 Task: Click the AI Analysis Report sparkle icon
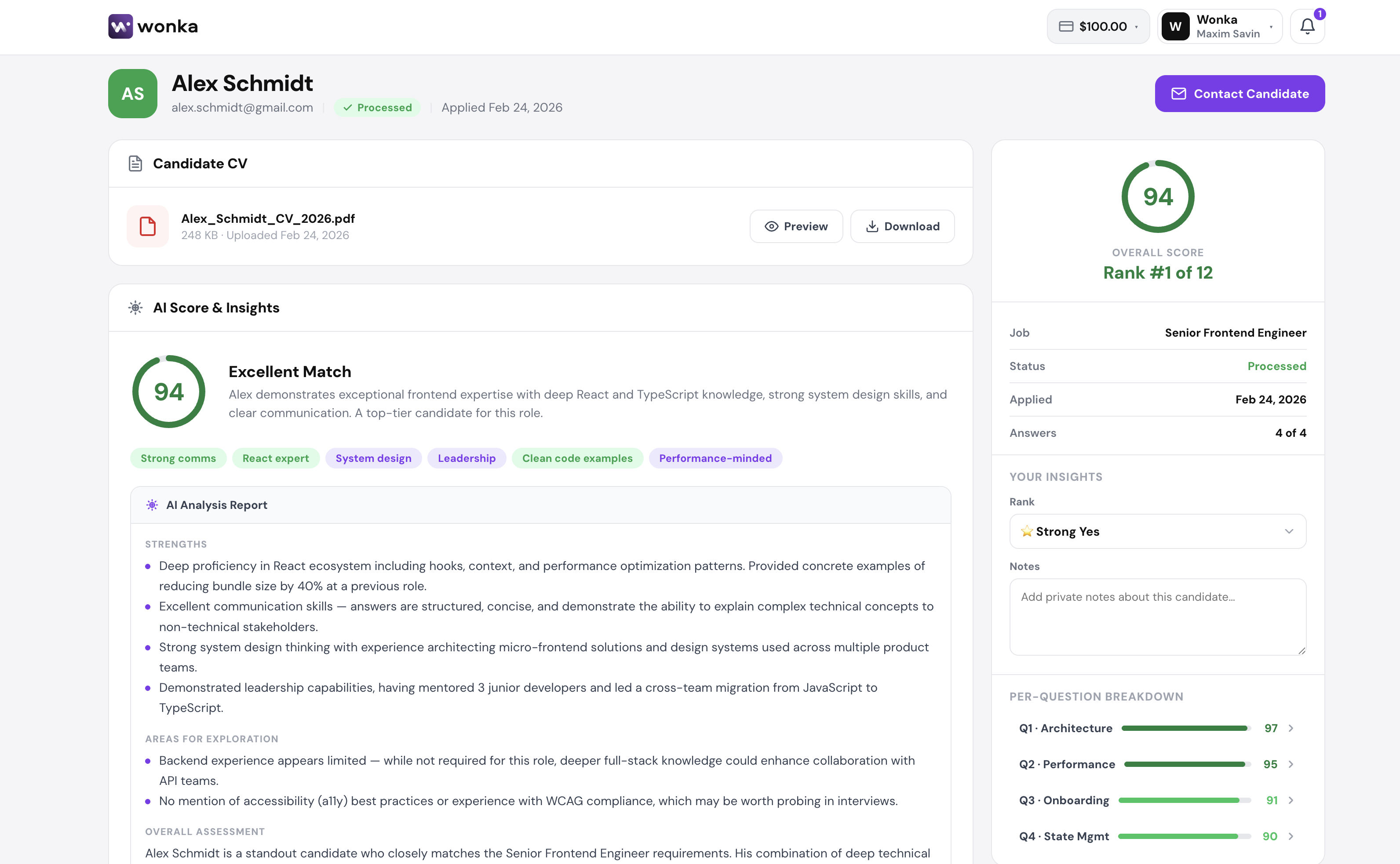point(152,505)
